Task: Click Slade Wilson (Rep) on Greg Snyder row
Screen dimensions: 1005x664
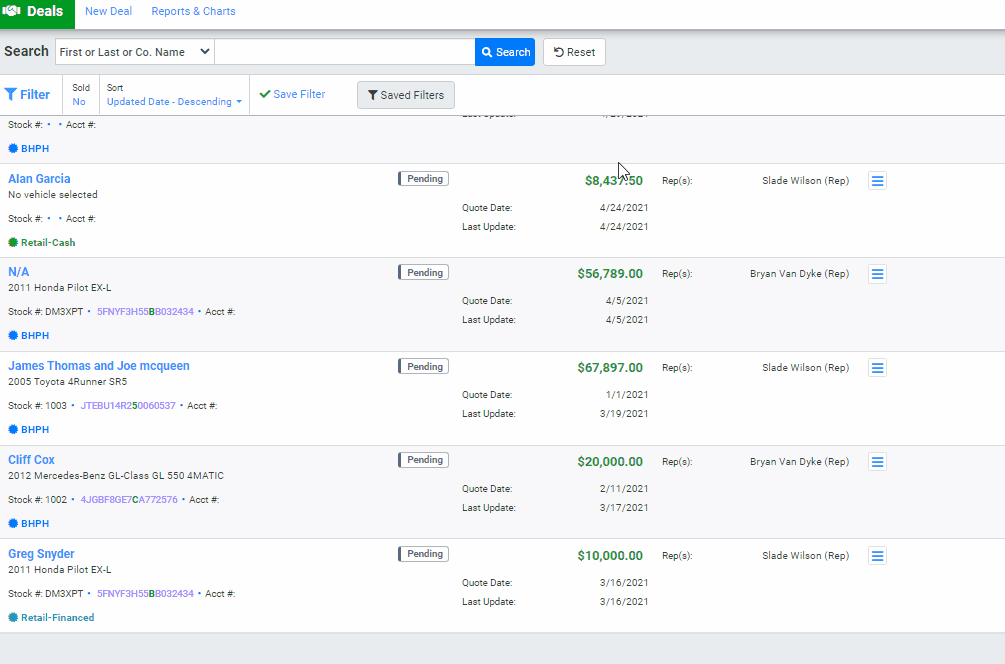Action: coord(806,556)
